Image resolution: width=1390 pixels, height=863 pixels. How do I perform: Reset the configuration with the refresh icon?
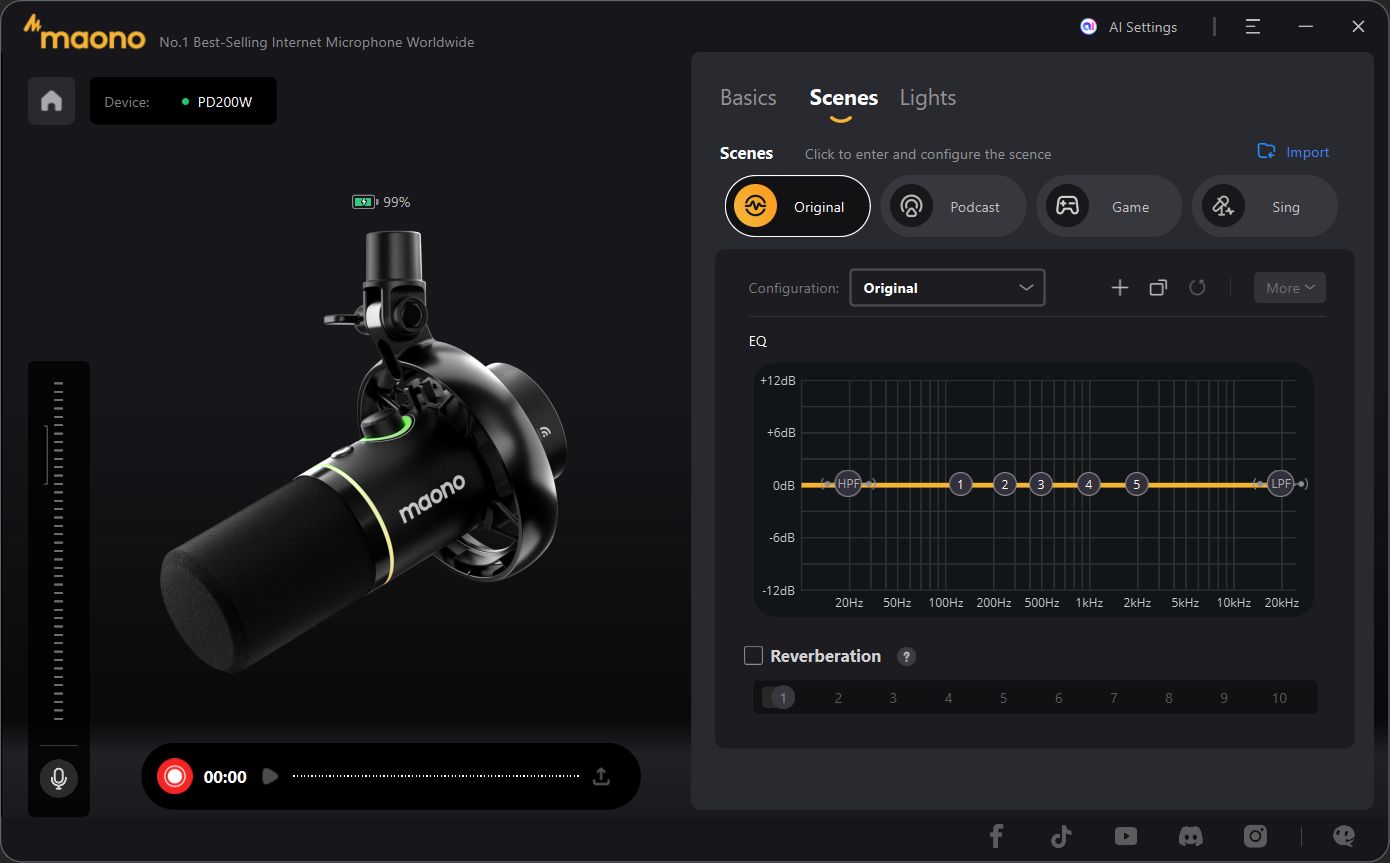[x=1197, y=288]
